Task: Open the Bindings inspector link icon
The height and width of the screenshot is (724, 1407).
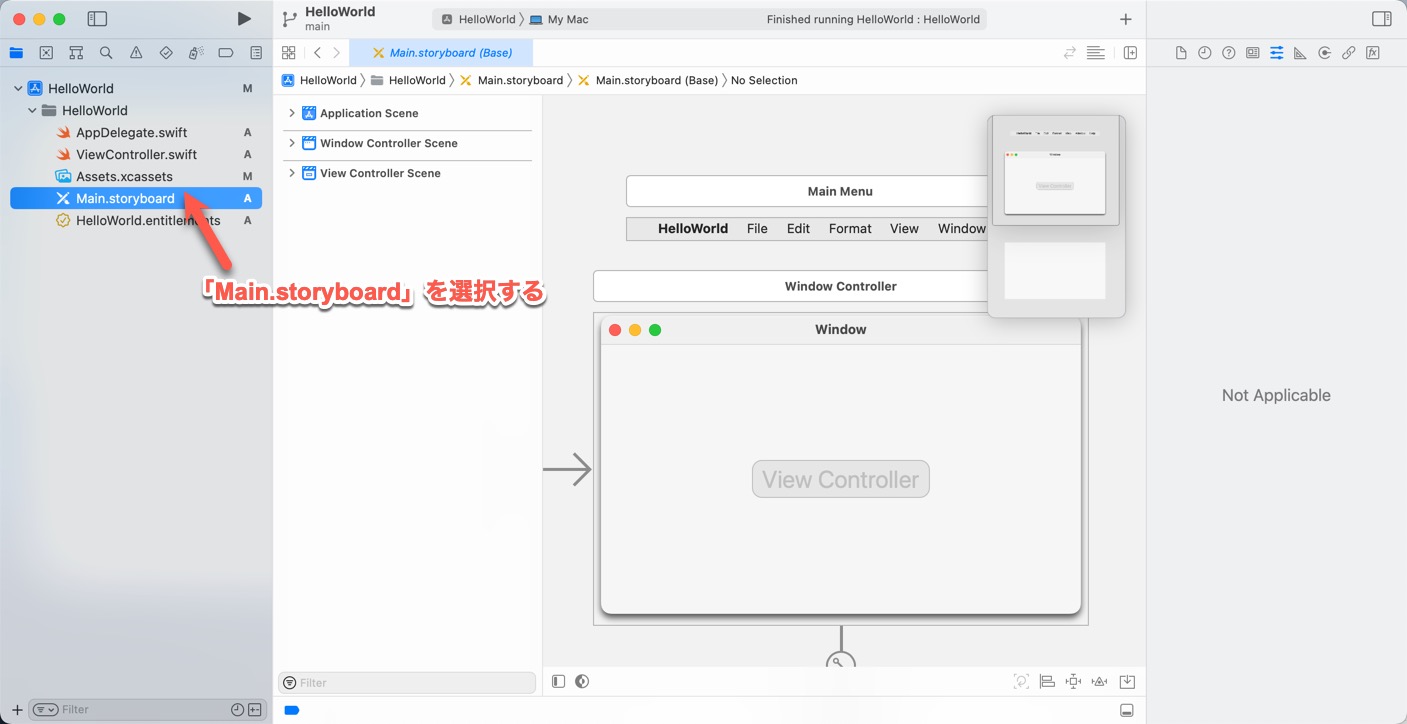Action: click(x=1349, y=53)
